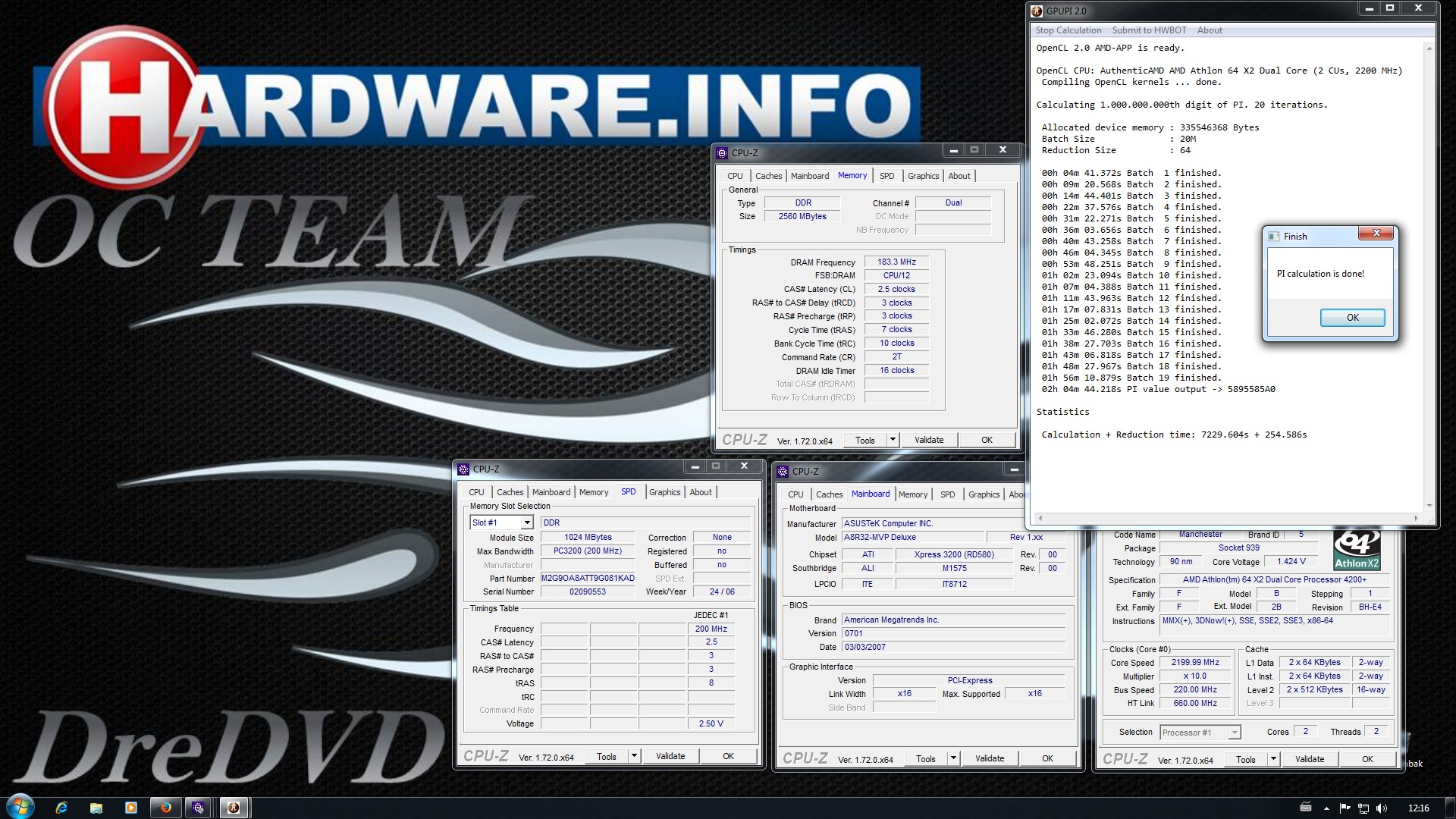1456x819 pixels.
Task: Minimize the GPUPI 2.0 window
Action: 1369,8
